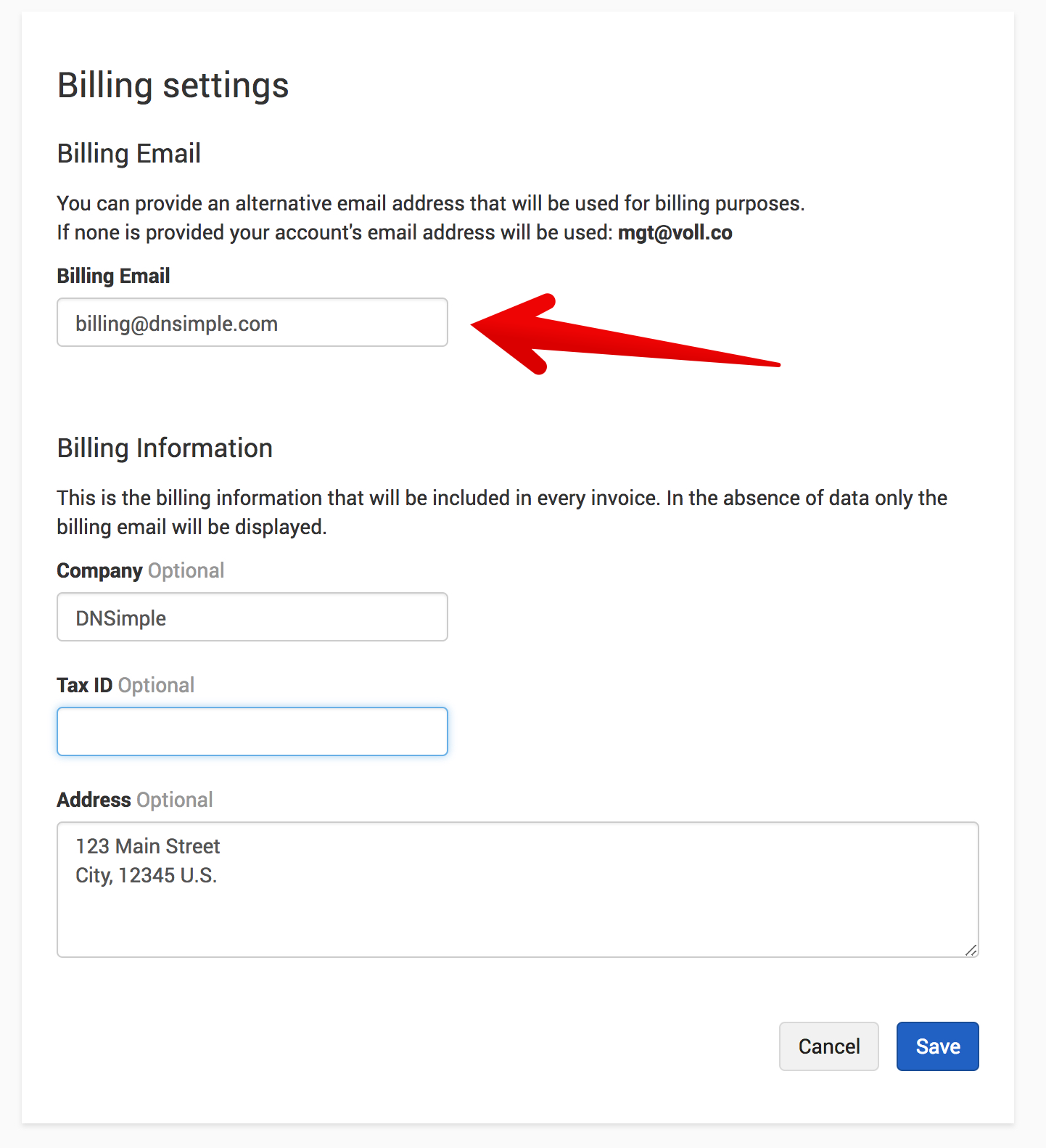Cancel the billing settings changes
Viewport: 1046px width, 1148px height.
(x=828, y=1046)
